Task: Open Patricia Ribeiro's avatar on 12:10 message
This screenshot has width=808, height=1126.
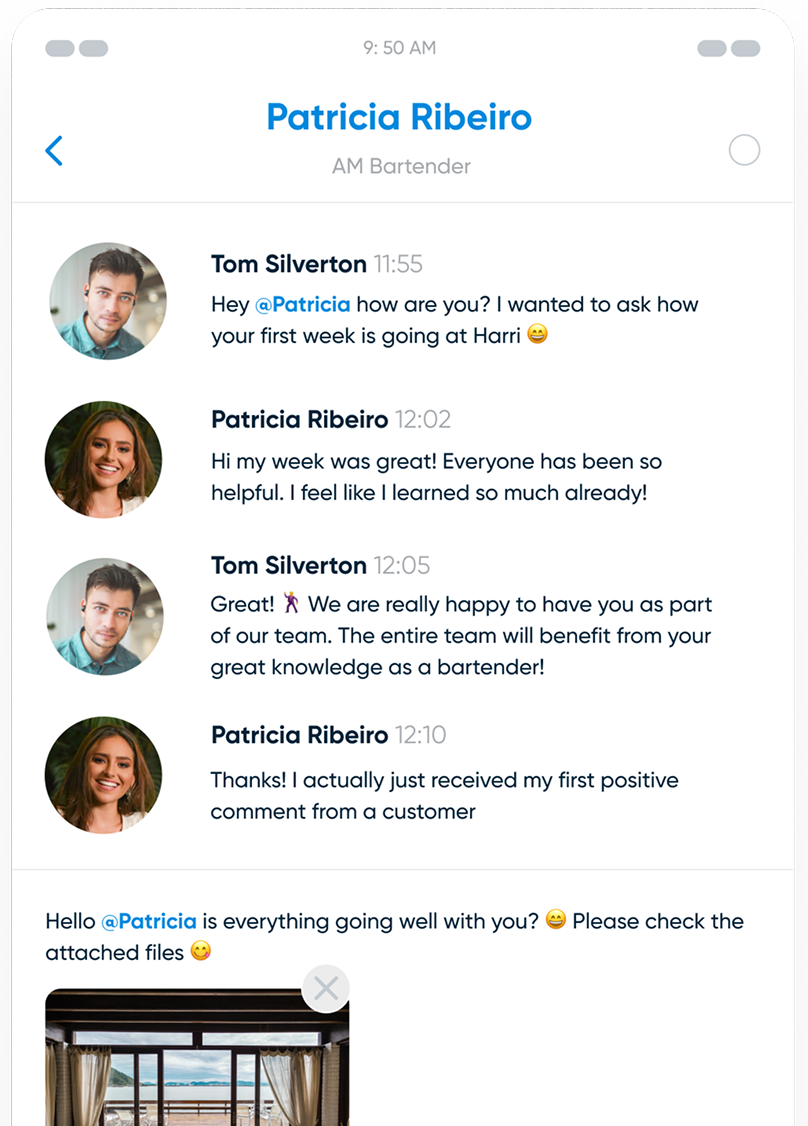Action: 104,775
